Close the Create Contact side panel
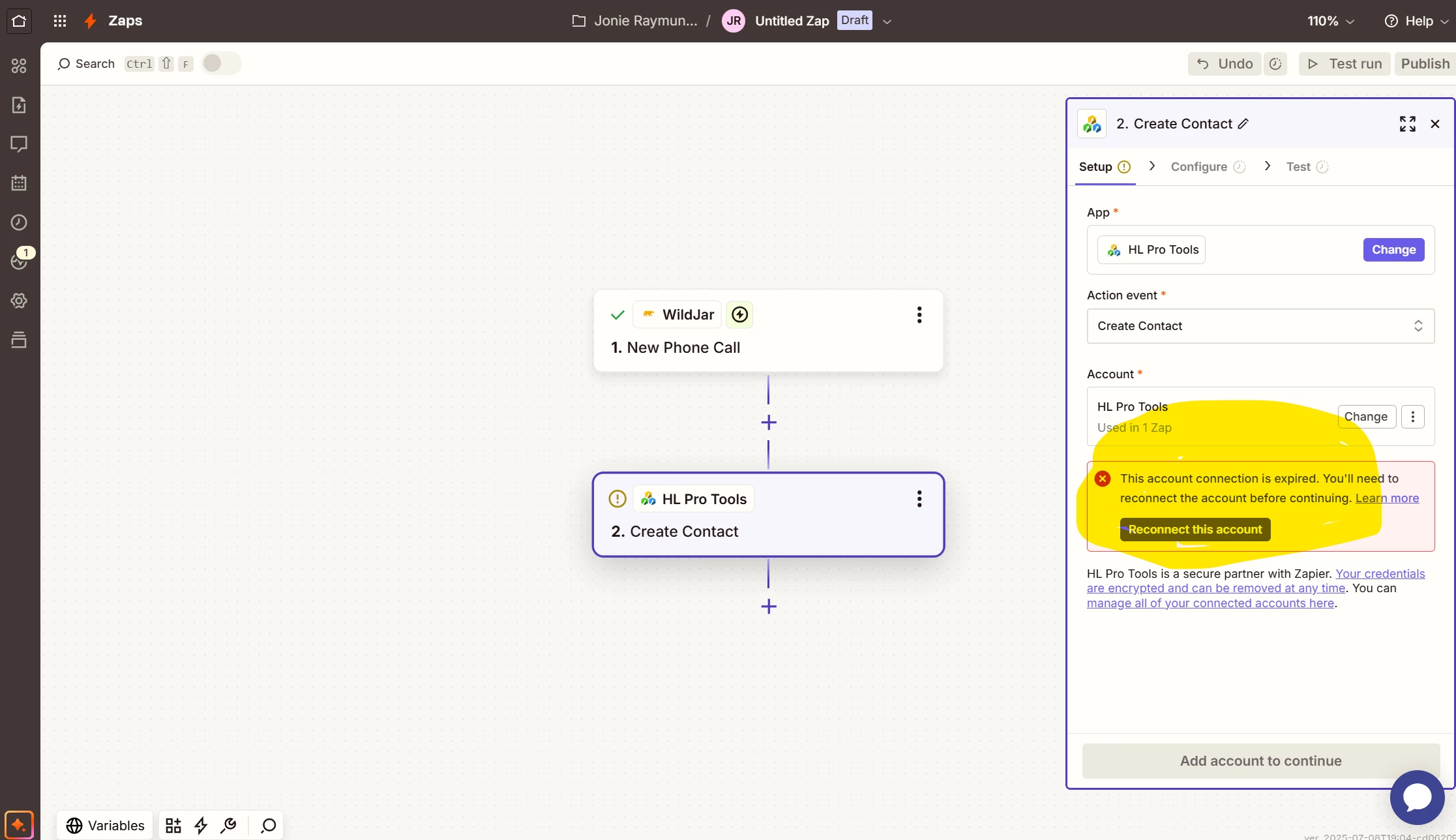1456x840 pixels. (1435, 124)
